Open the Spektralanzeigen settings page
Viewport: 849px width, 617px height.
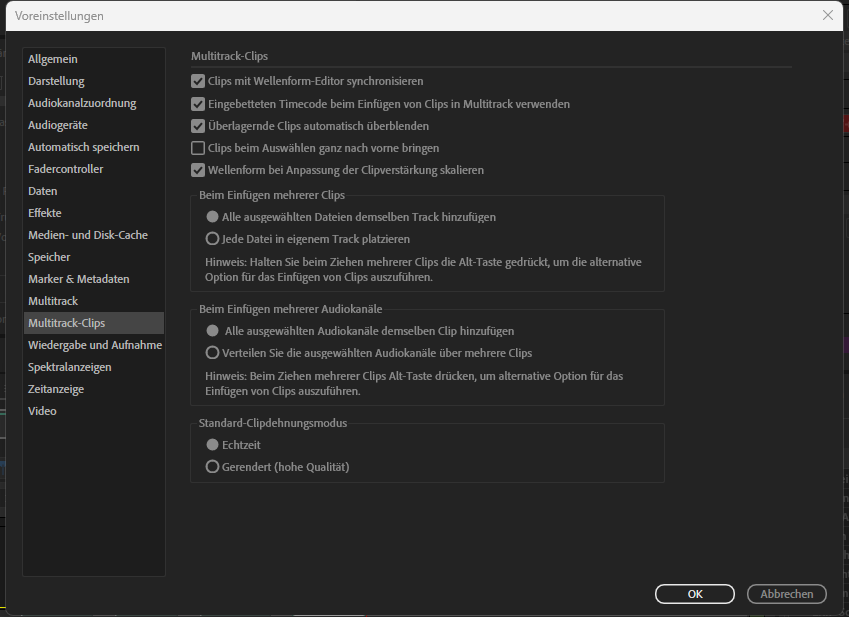click(70, 366)
